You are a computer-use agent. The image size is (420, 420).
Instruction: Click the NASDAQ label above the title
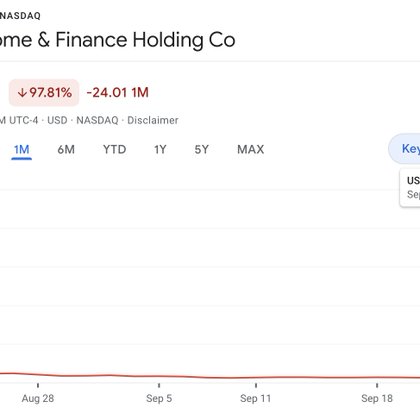[20, 16]
